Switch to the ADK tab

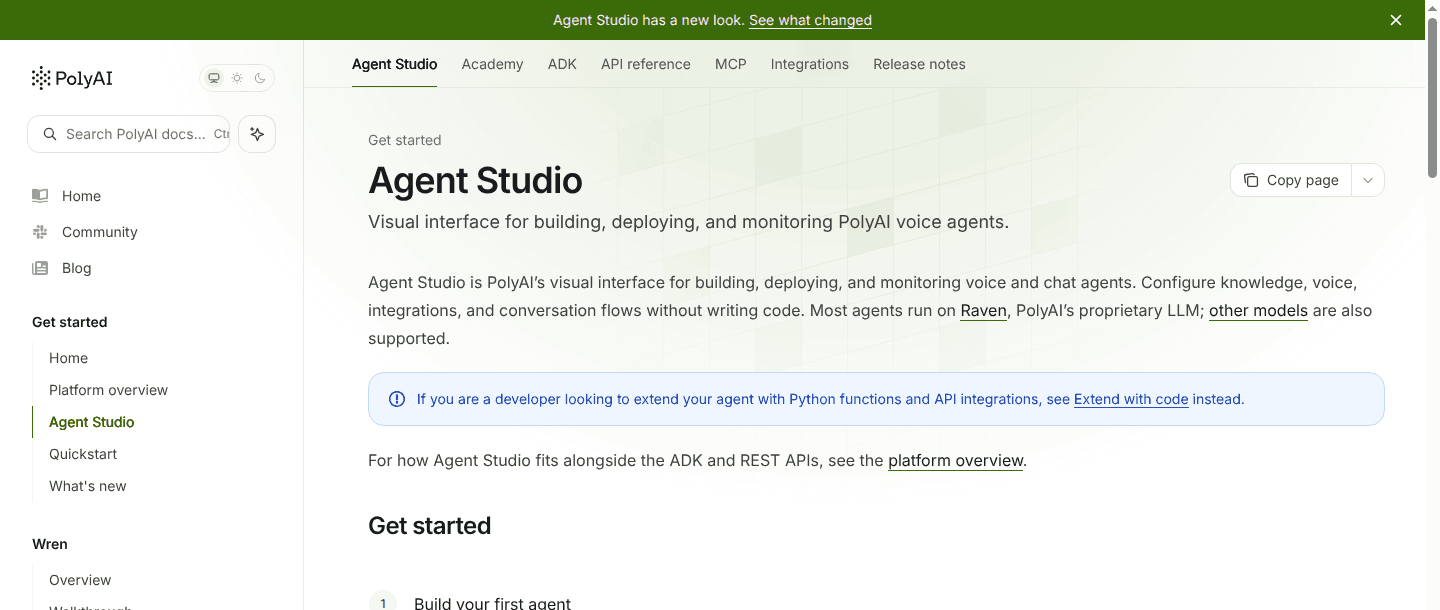pos(562,64)
